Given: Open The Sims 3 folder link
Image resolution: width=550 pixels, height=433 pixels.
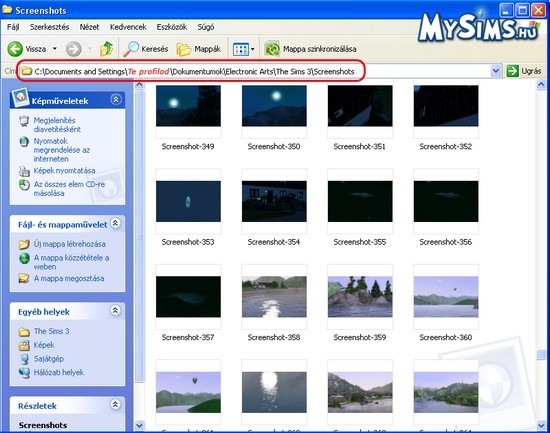Looking at the screenshot, I should 52,331.
